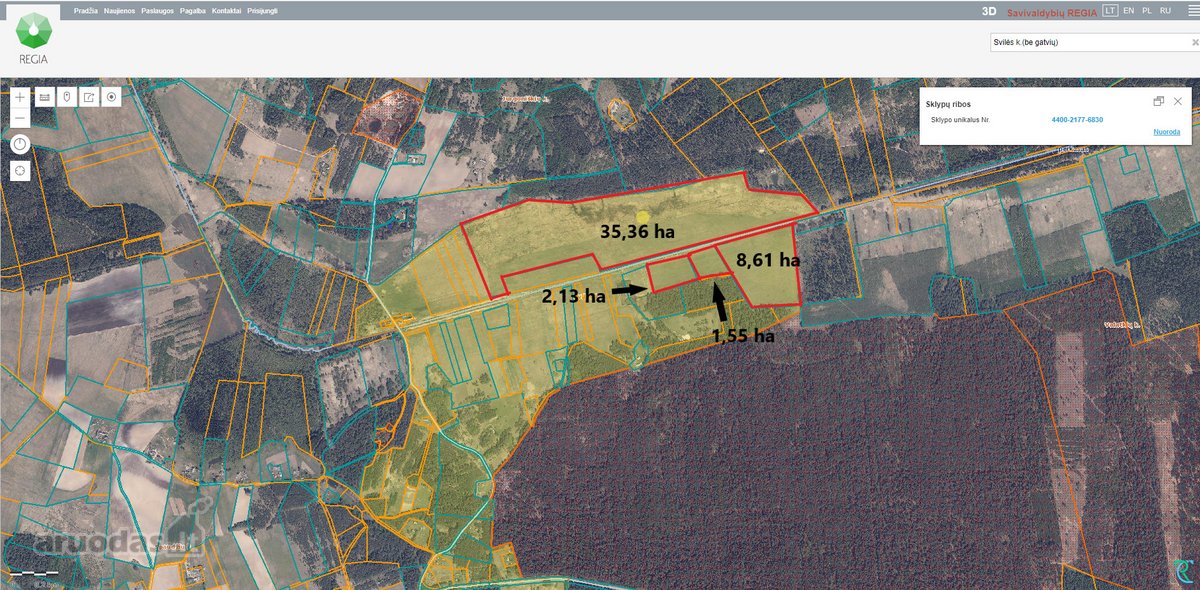Switch language to EN

1128,11
